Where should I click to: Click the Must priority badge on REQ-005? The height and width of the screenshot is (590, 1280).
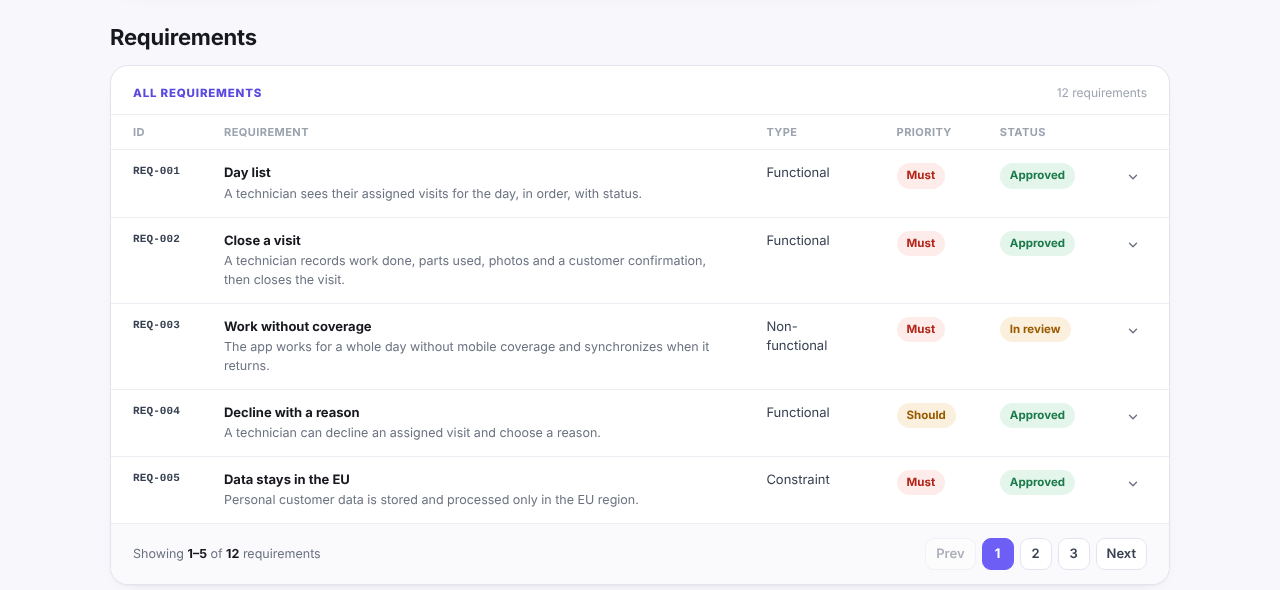tap(921, 483)
